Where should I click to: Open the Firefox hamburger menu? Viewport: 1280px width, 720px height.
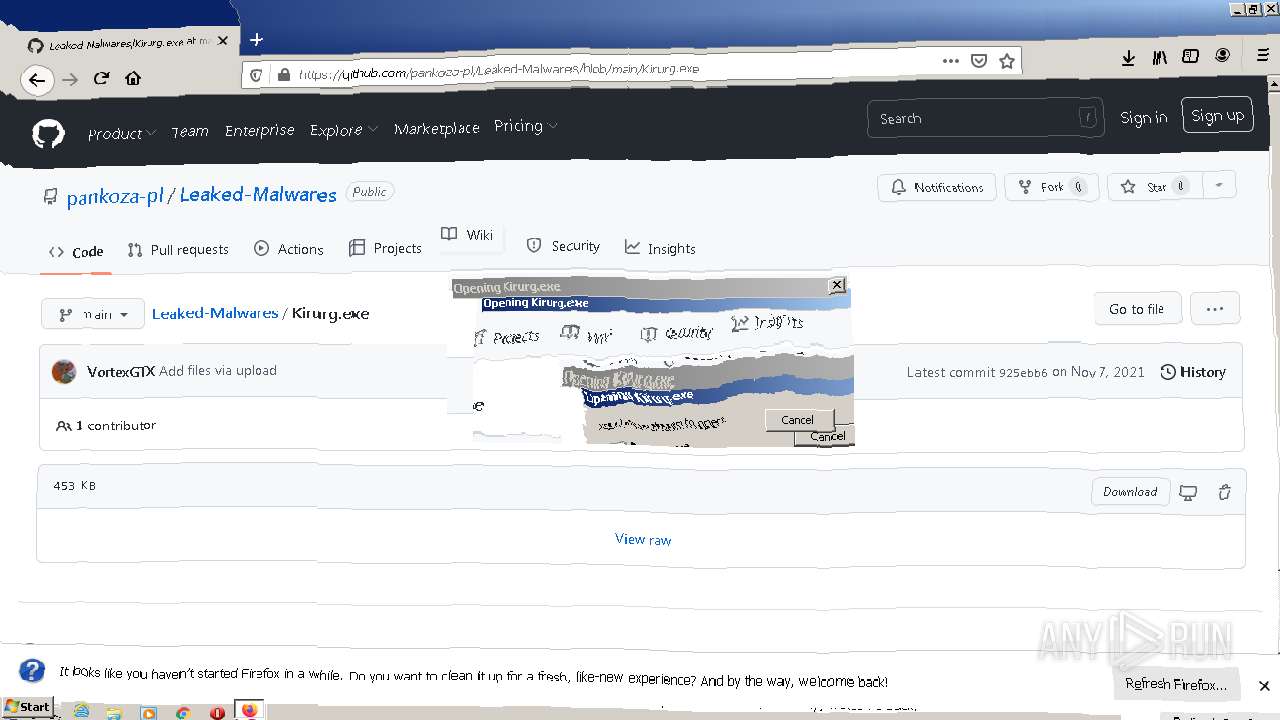1262,56
